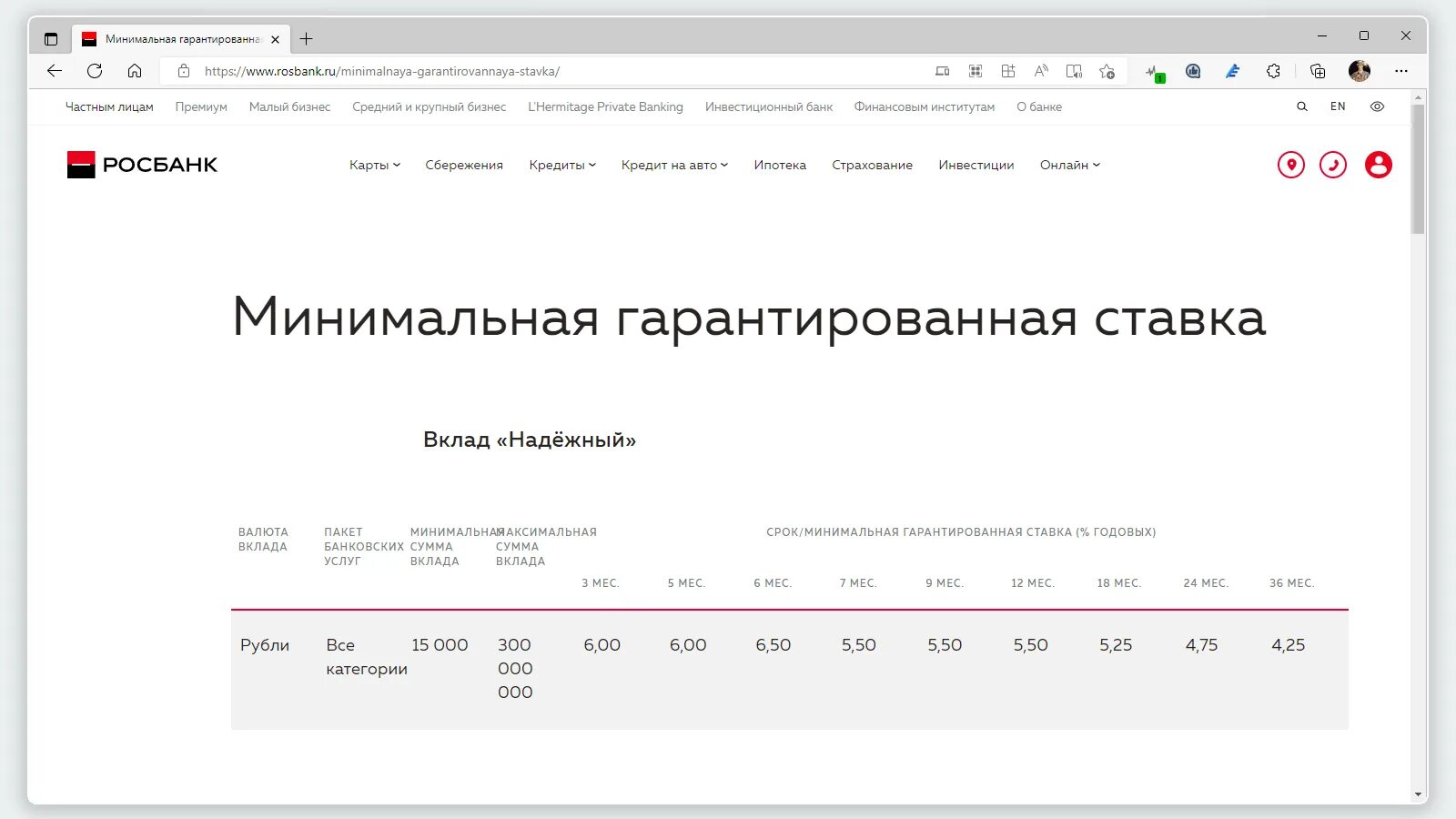The width and height of the screenshot is (1456, 819).
Task: Open the Страхование menu item
Action: (872, 165)
